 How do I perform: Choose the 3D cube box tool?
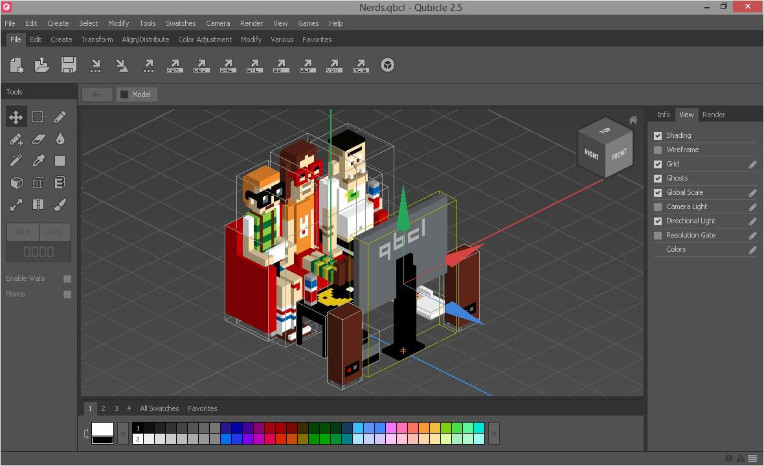click(x=17, y=183)
